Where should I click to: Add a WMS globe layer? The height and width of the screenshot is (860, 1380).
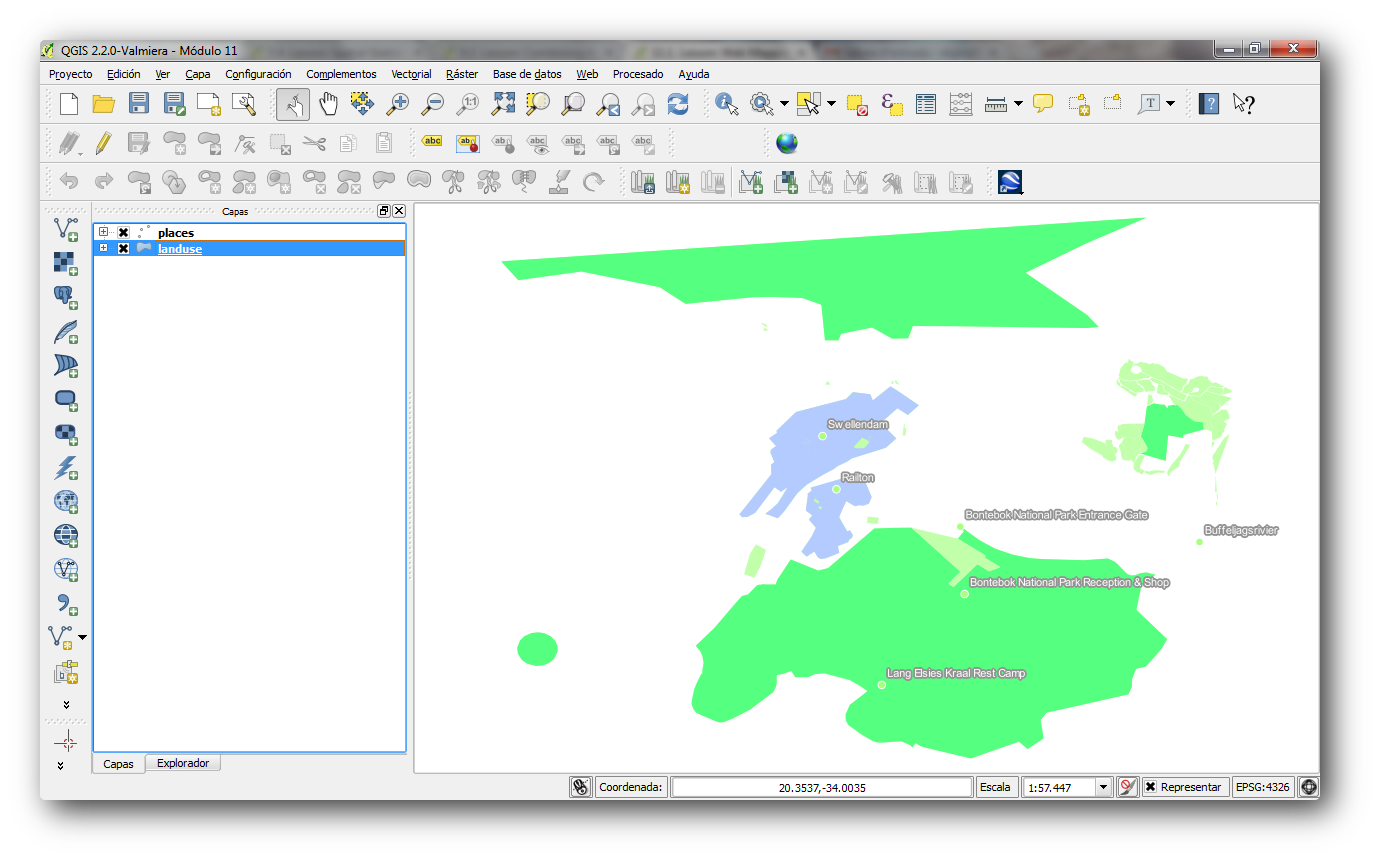pos(65,502)
